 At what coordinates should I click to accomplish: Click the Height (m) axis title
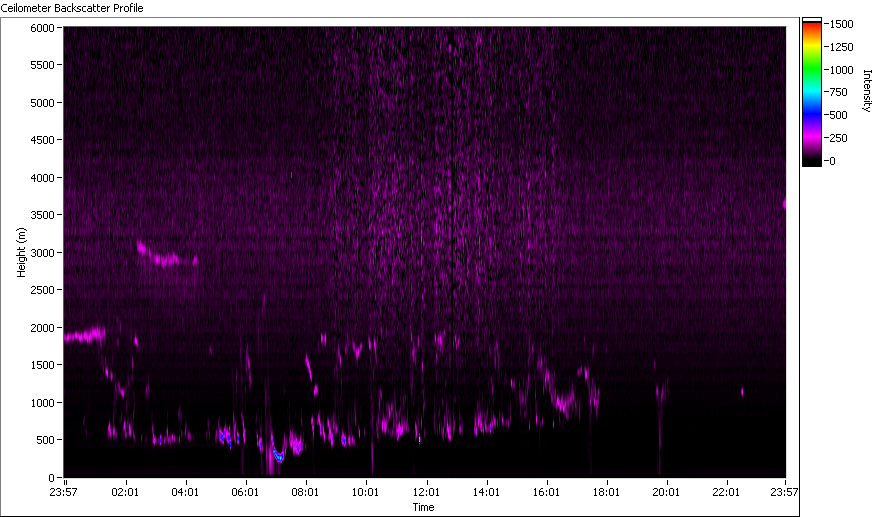pyautogui.click(x=21, y=252)
